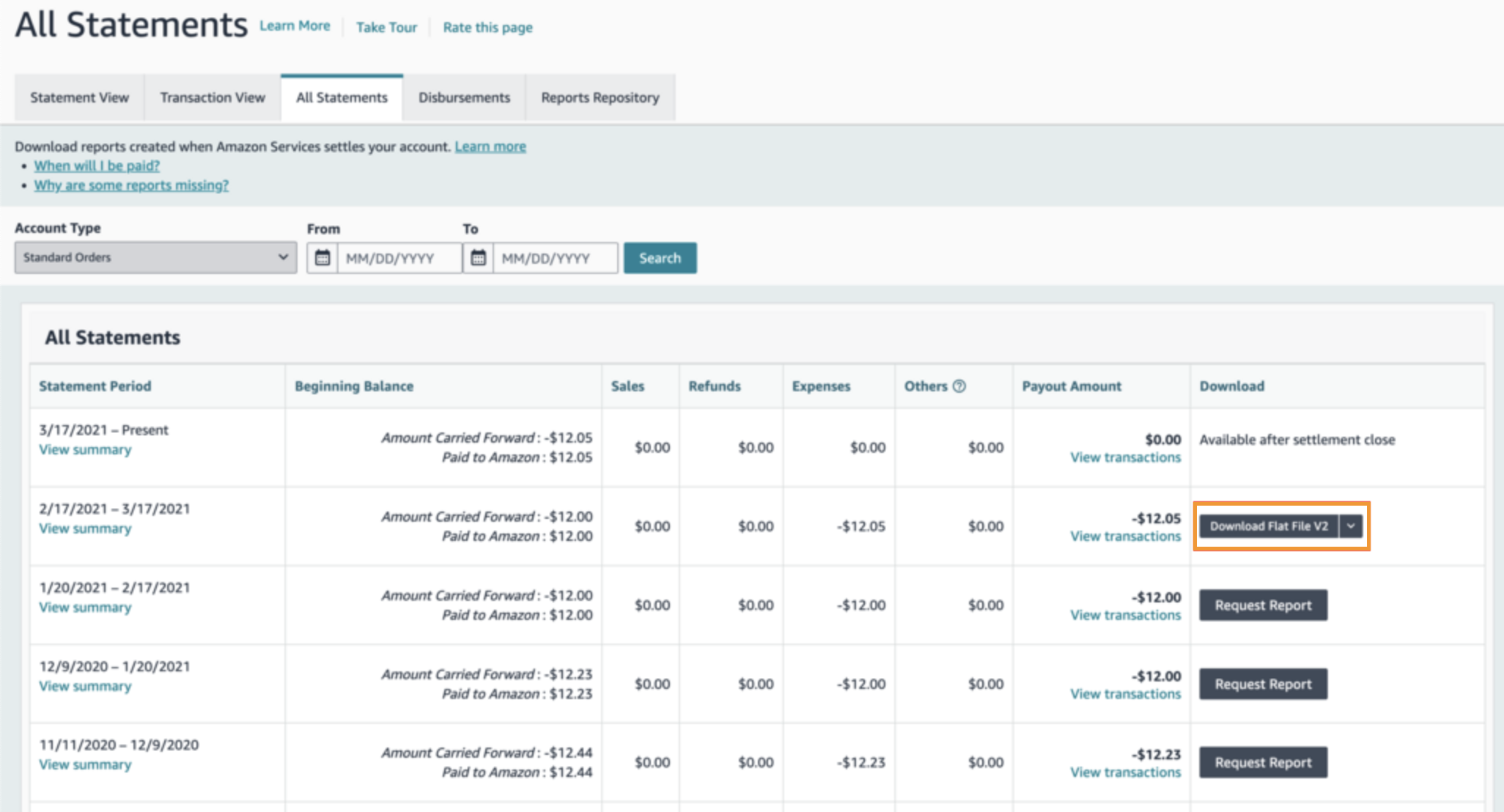View transactions for the -$12.05 payout
The width and height of the screenshot is (1504, 812).
click(1125, 536)
